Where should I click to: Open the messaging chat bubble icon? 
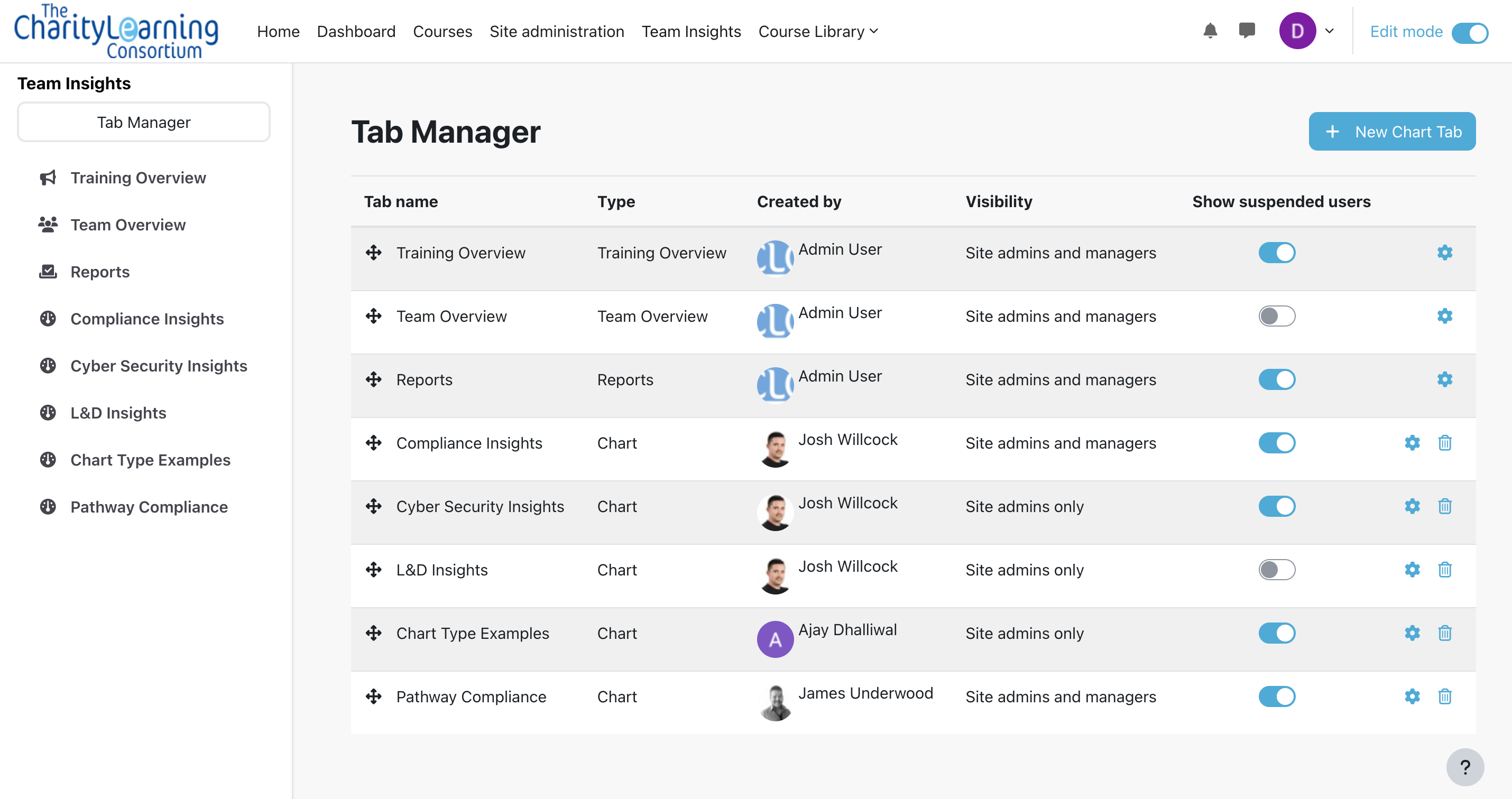(1246, 31)
